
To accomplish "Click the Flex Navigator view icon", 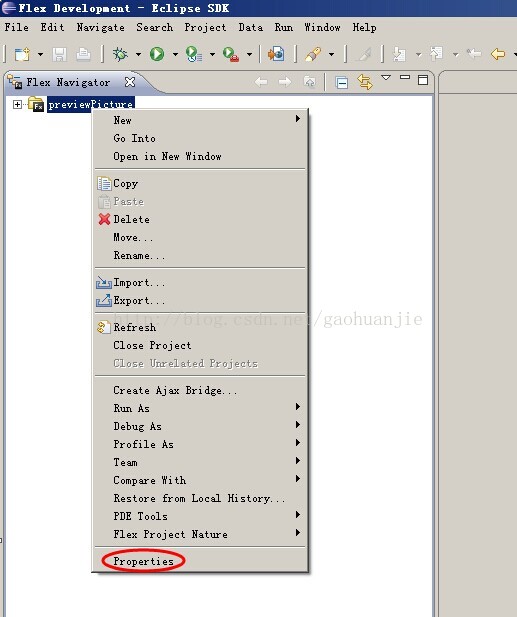I will pyautogui.click(x=15, y=82).
